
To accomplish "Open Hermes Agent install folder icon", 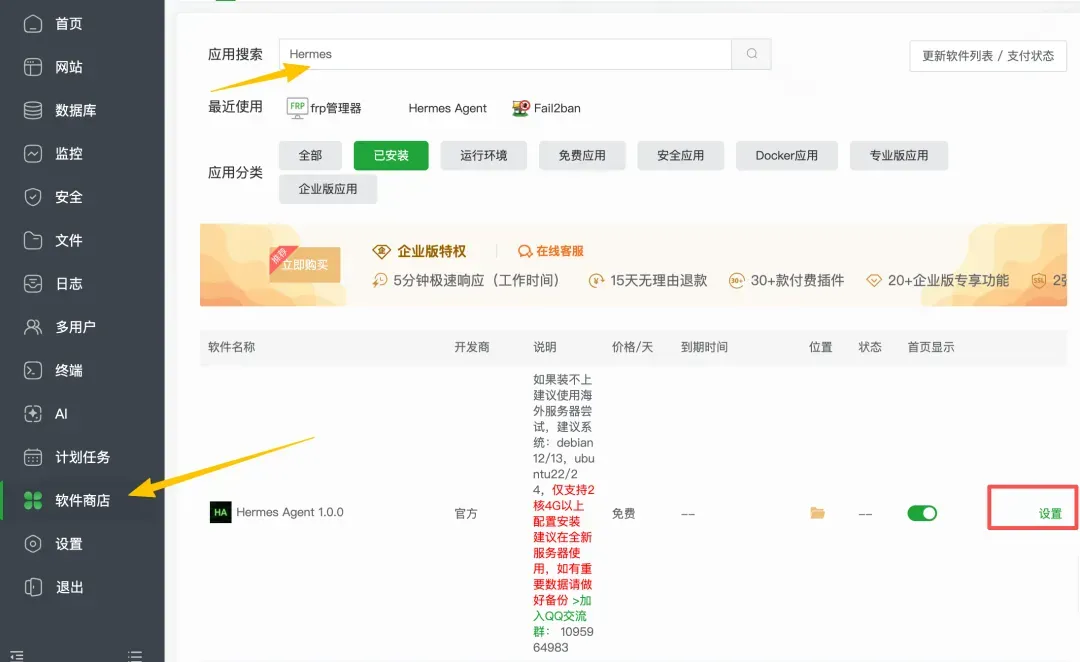I will (818, 513).
